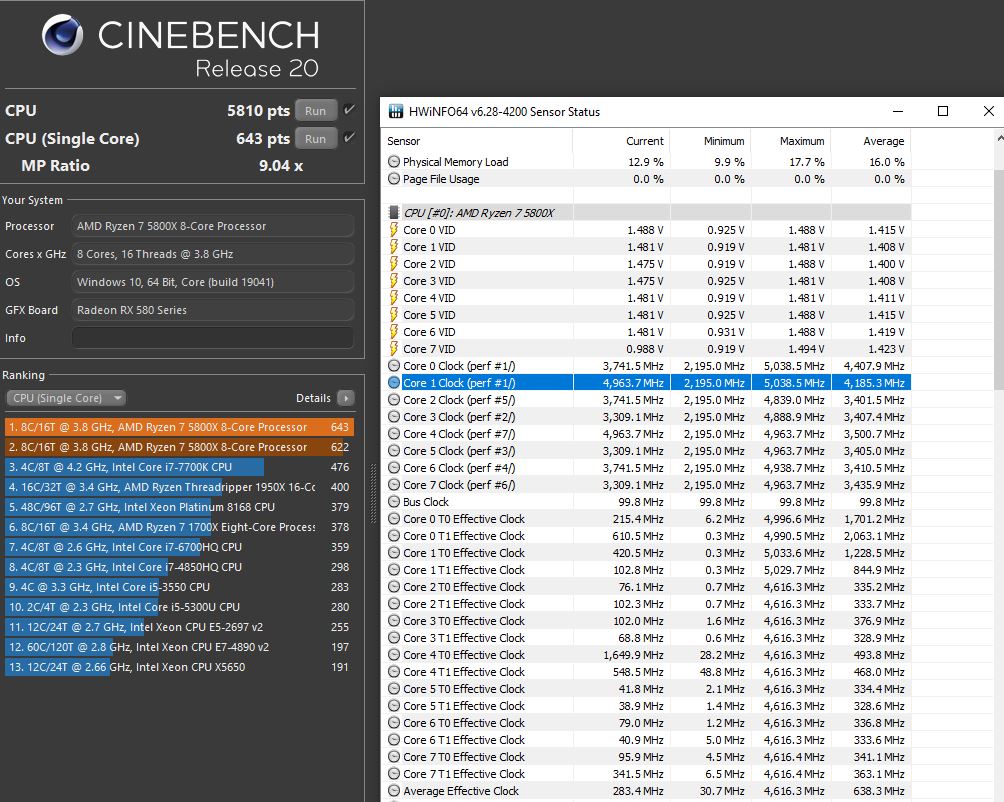Click the 5810 pts CPU score value

258,111
